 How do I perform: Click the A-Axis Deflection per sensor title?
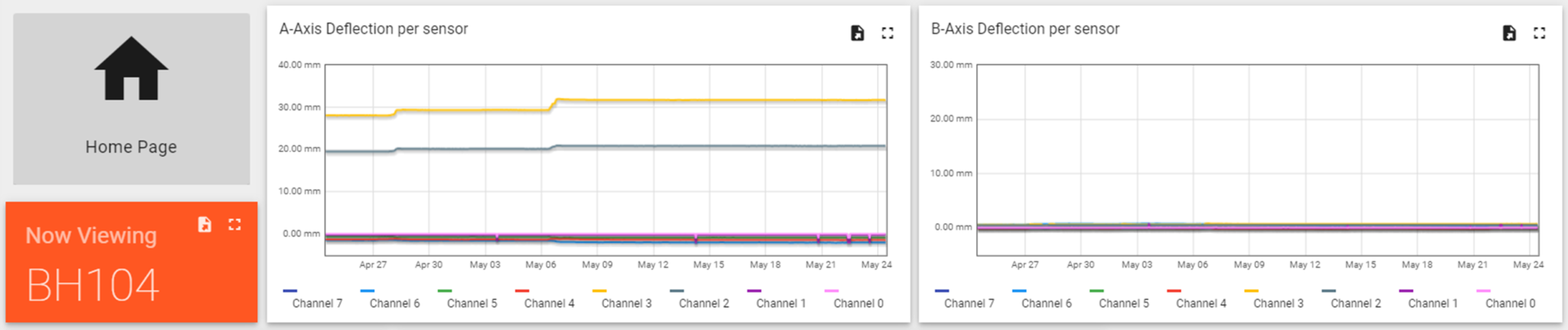click(373, 29)
